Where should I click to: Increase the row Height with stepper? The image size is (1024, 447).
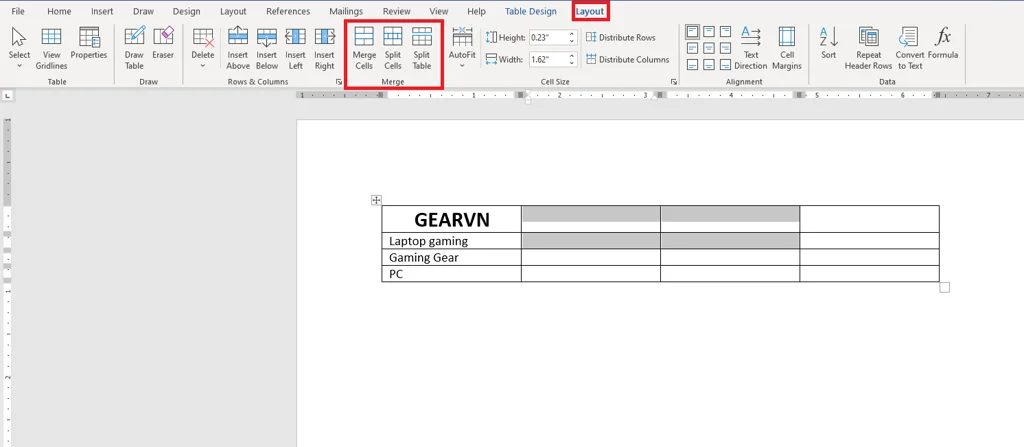[572, 35]
